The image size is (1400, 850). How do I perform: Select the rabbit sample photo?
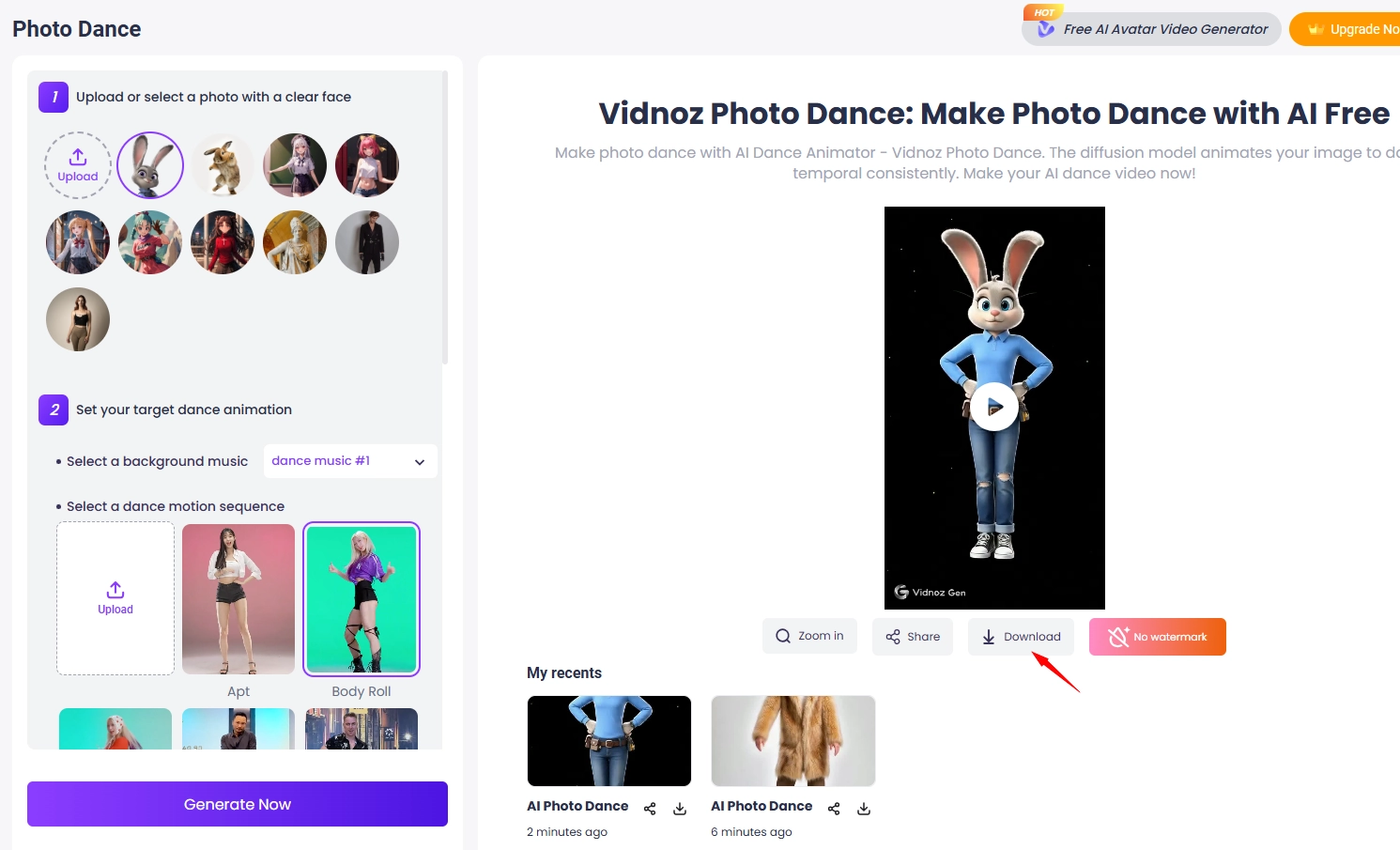tap(149, 164)
